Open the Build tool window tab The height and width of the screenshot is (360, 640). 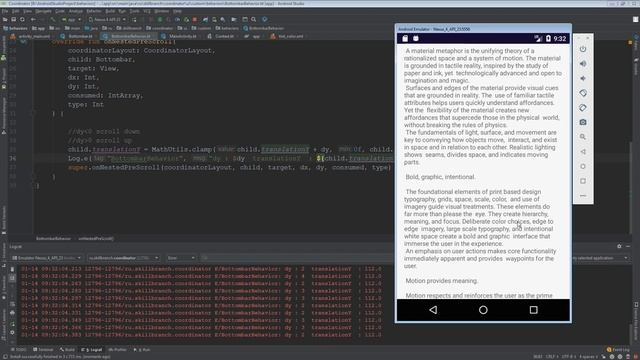point(67,350)
